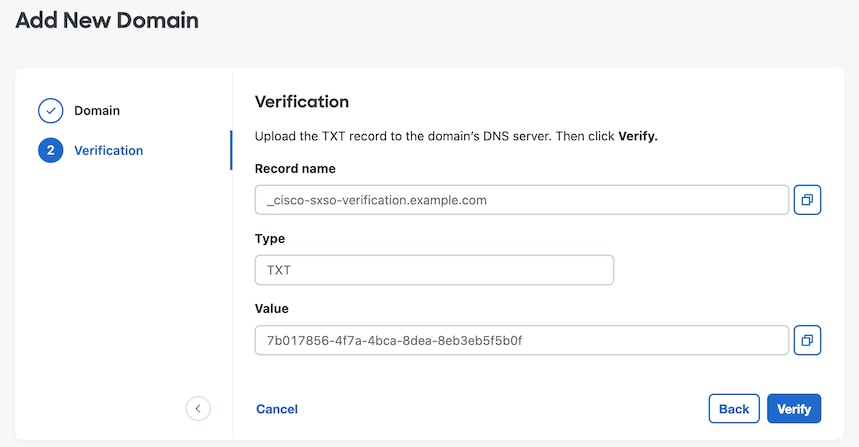Click the Verify button
Screen dimensions: 859x447
794,409
